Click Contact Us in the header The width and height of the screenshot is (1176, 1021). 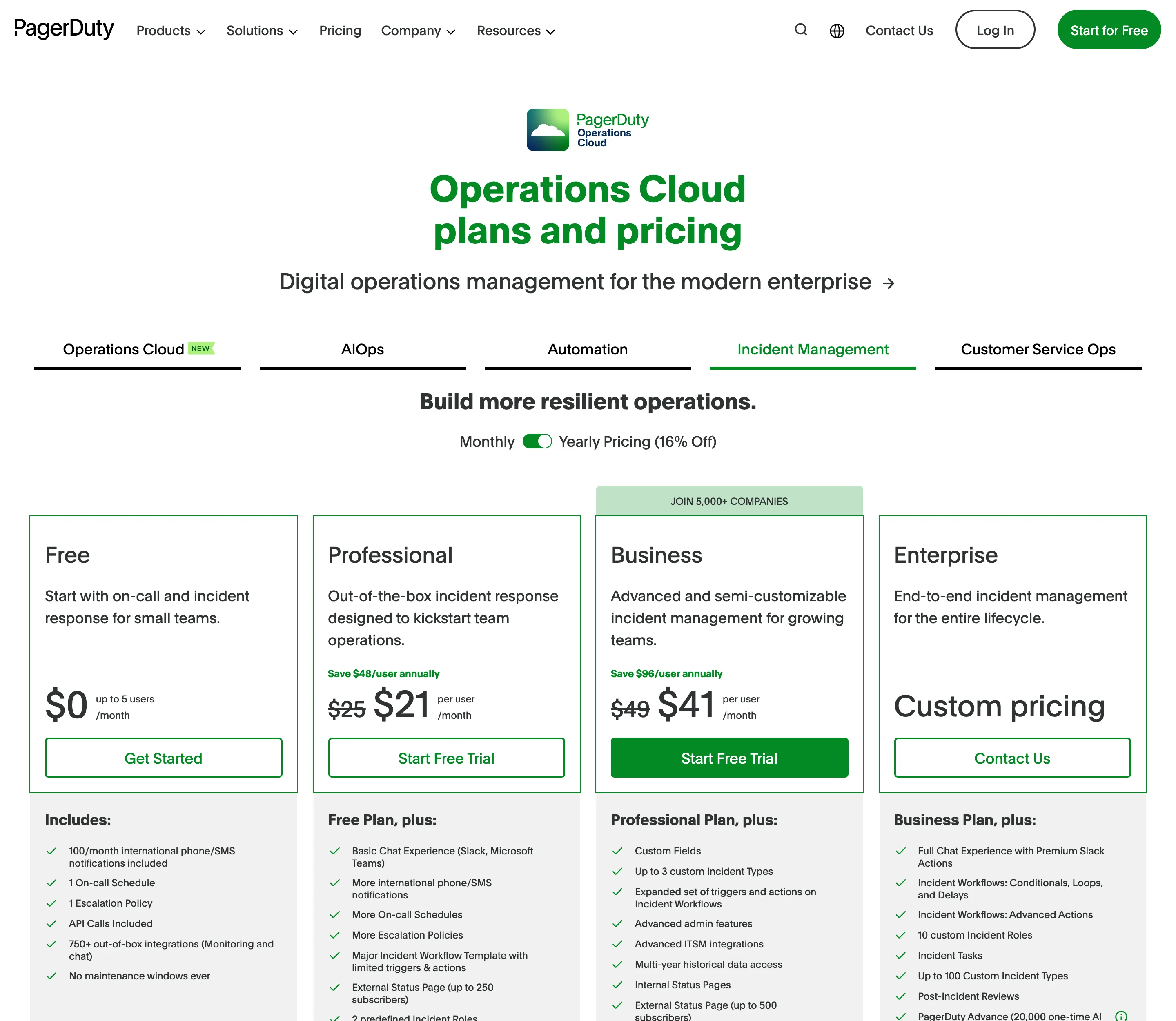tap(899, 31)
